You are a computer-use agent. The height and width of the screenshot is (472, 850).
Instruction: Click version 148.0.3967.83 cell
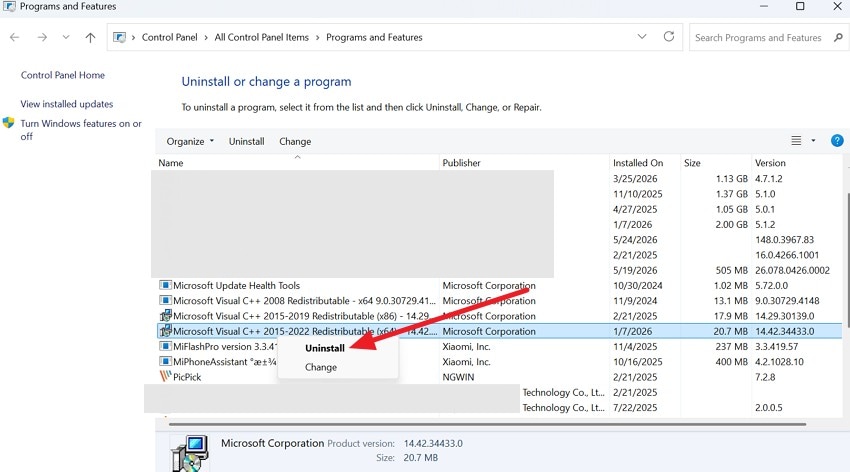(784, 240)
